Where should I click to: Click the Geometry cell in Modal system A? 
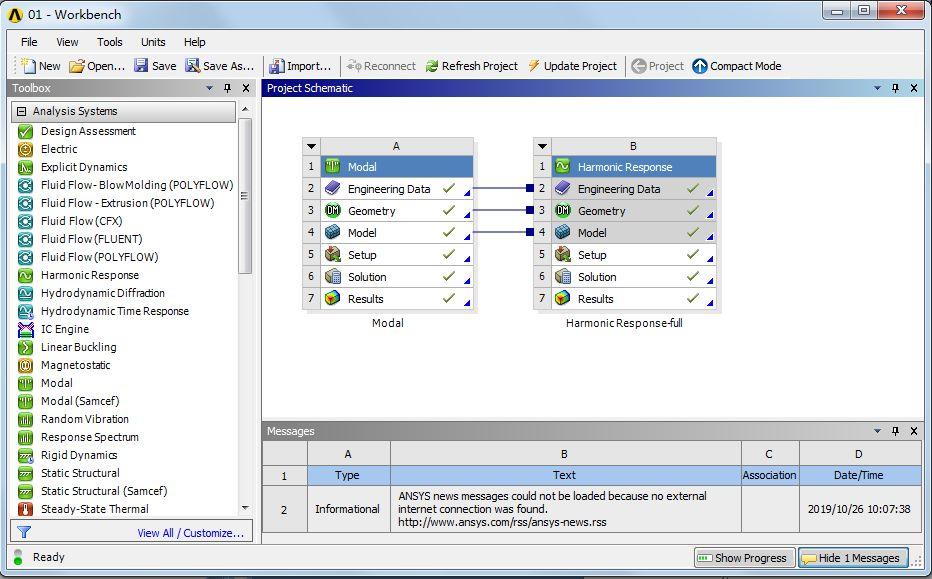point(397,211)
